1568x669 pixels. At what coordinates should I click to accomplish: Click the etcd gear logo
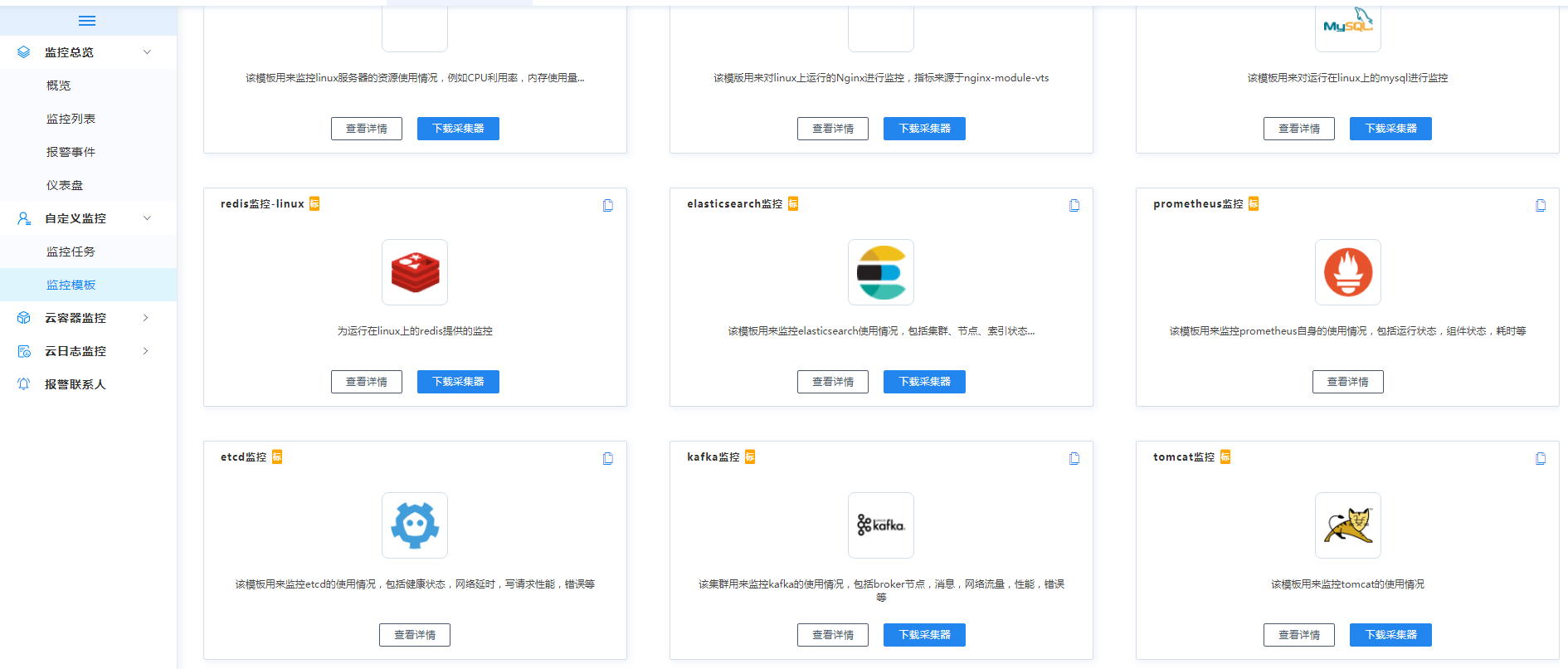coord(415,525)
